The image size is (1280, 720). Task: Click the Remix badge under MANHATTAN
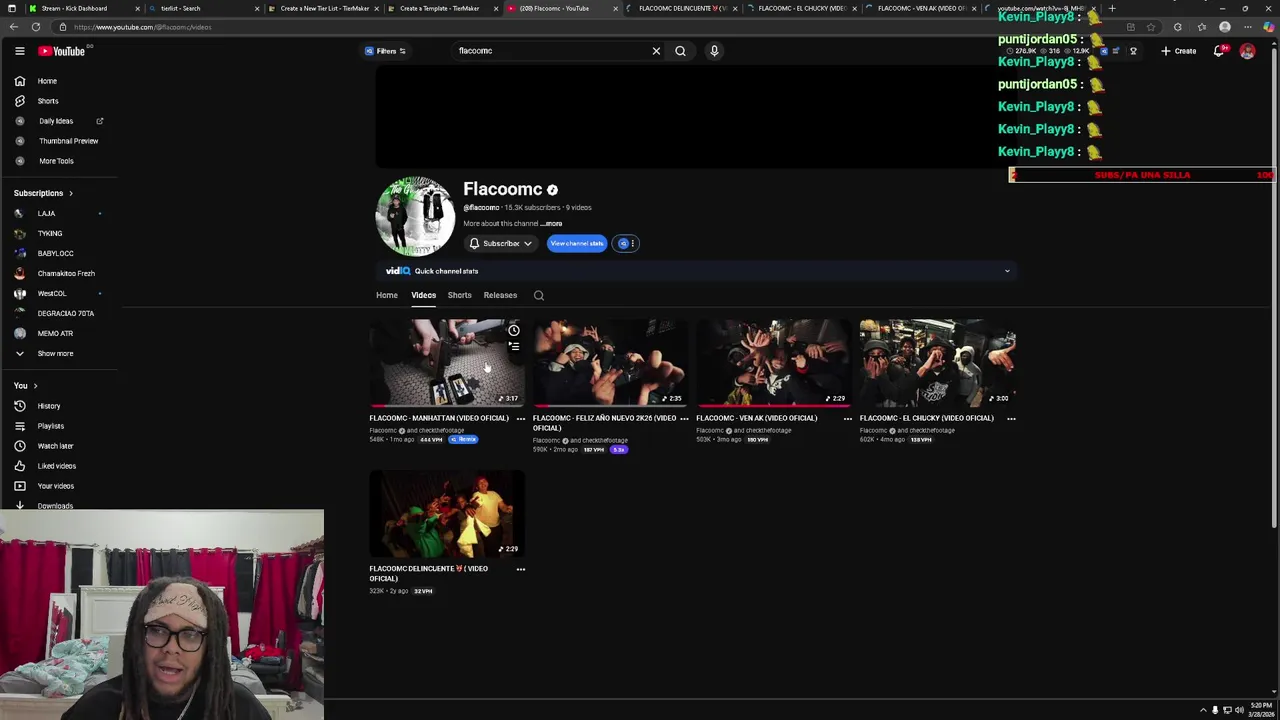coord(463,439)
